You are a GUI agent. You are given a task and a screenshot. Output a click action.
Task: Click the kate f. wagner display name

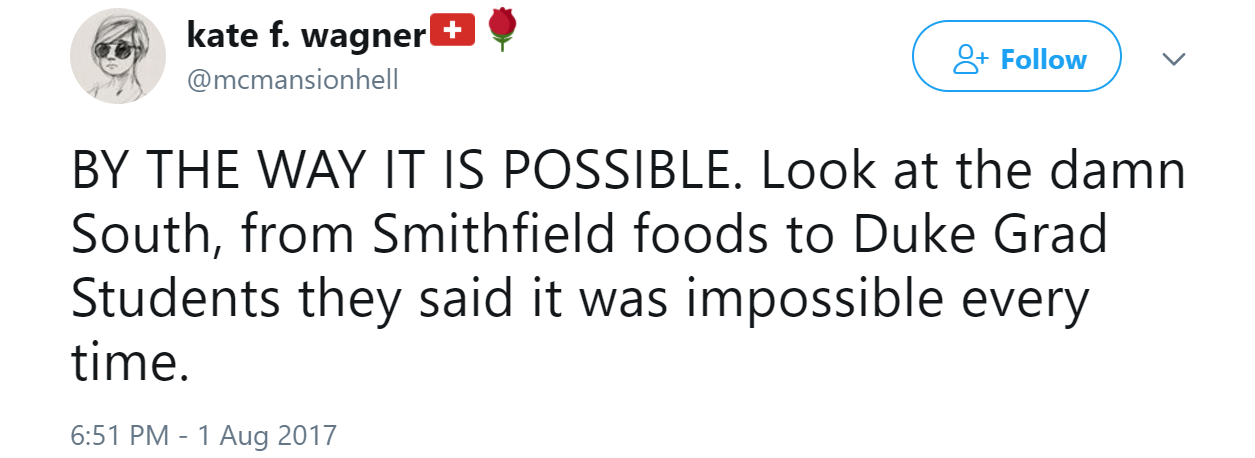click(x=306, y=35)
